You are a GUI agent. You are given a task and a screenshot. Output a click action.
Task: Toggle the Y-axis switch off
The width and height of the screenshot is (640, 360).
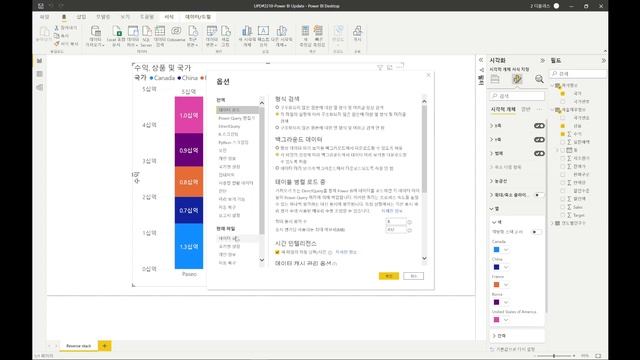(539, 140)
